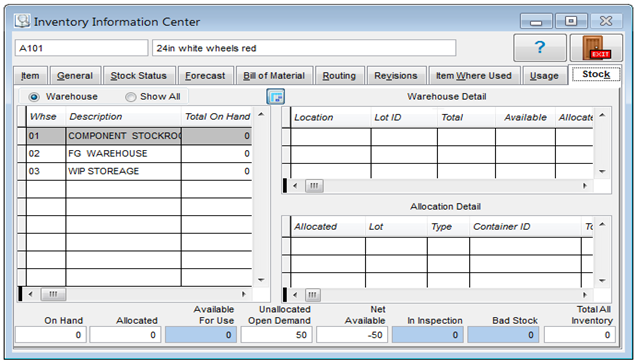Screen dimensions: 637x363
Task: Maximize the Inventory Information Center window
Action: [571, 21]
